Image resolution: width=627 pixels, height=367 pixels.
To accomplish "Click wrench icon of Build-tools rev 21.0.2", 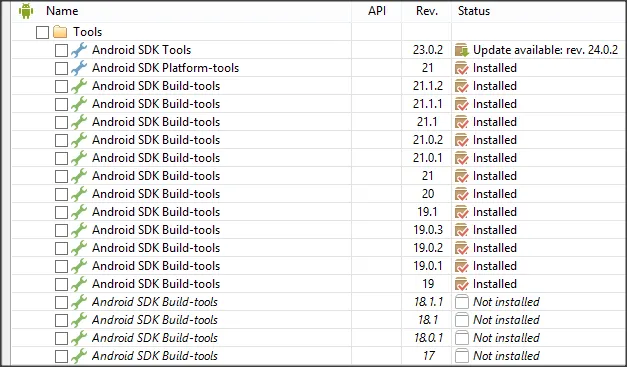I will 79,140.
